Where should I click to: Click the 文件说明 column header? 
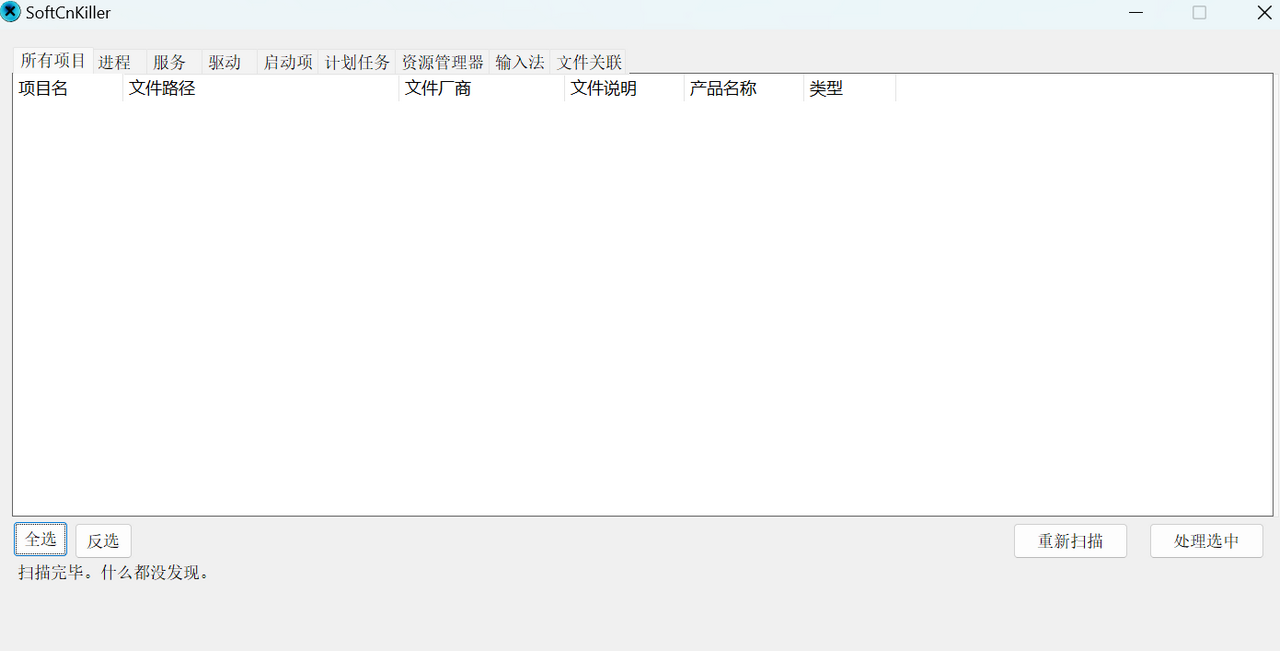click(x=623, y=88)
